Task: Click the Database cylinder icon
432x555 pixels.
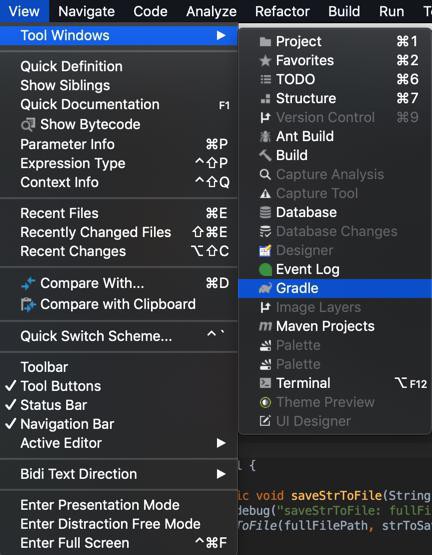Action: 265,213
